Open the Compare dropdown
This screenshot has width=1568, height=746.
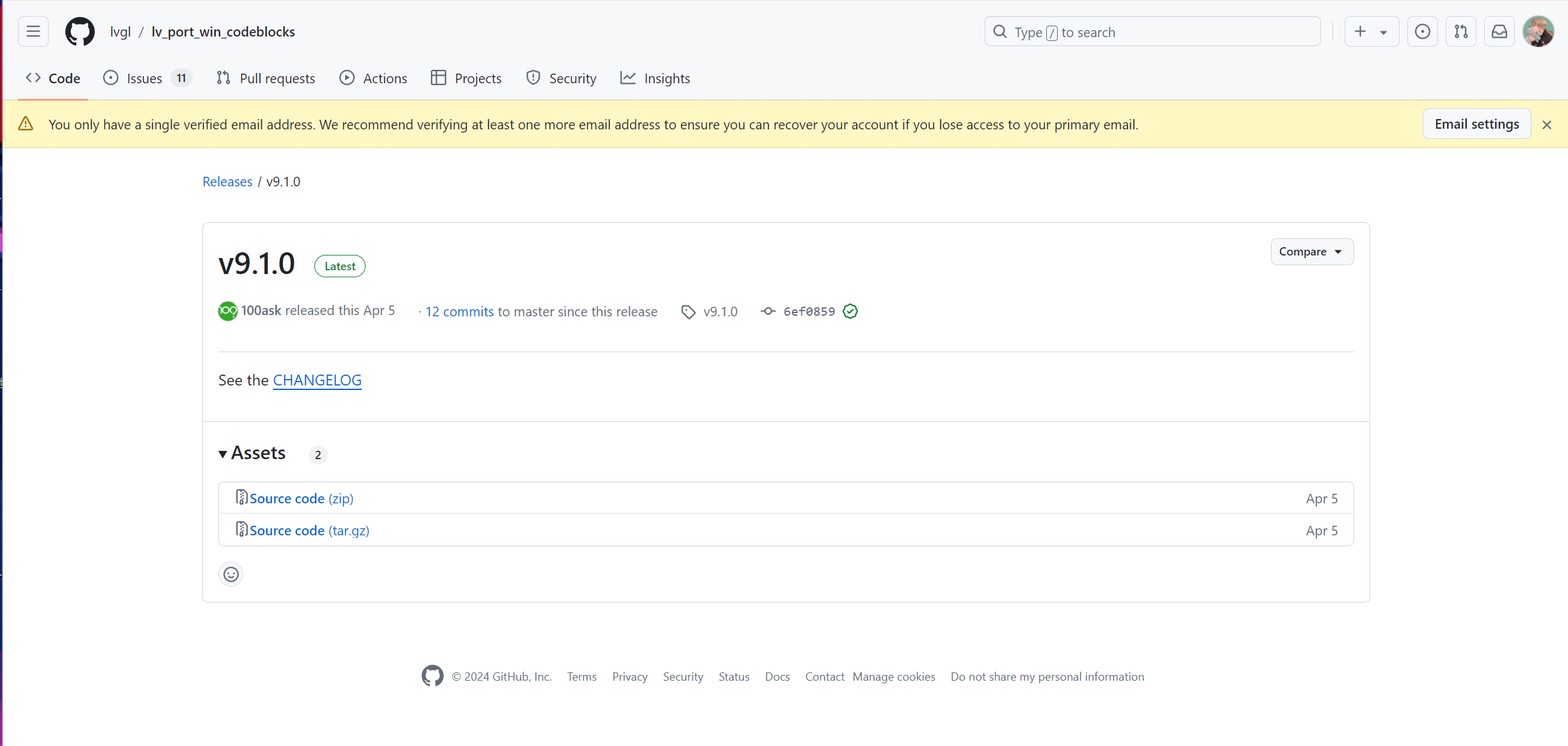click(x=1311, y=252)
